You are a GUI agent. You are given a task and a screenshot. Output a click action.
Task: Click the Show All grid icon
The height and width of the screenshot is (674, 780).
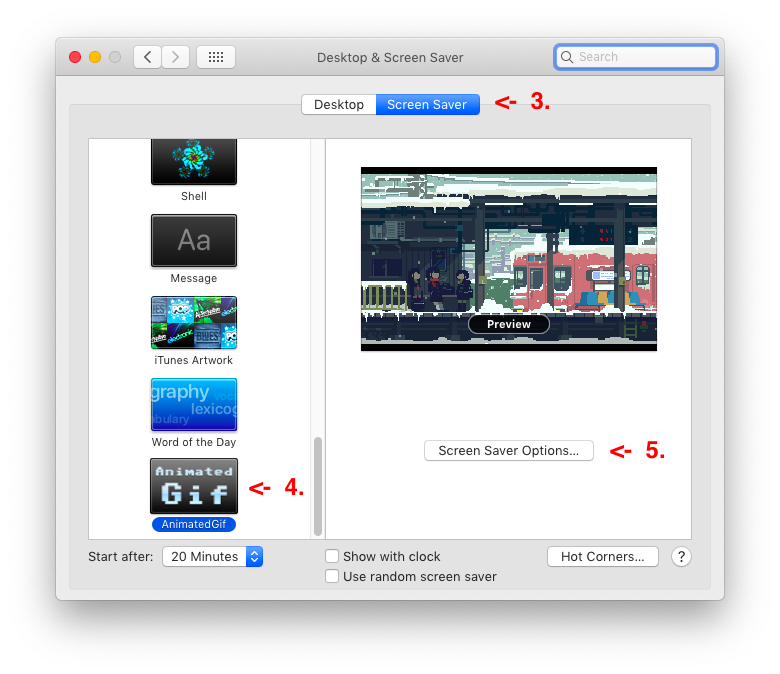pos(216,57)
